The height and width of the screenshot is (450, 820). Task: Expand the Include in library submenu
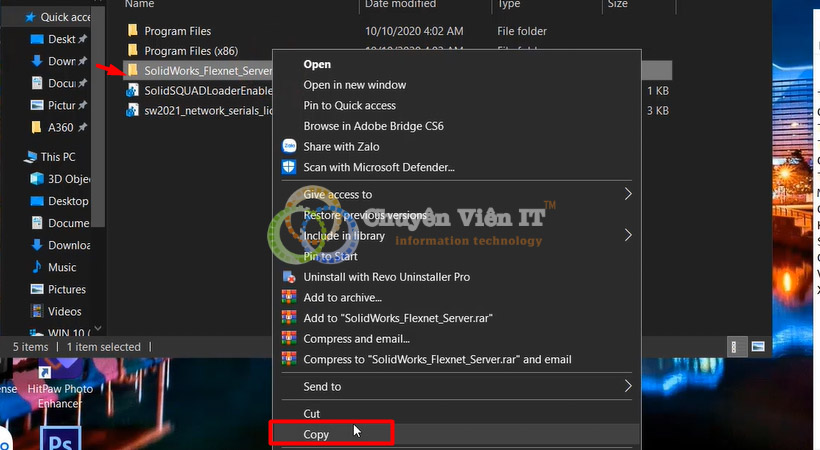coord(628,236)
